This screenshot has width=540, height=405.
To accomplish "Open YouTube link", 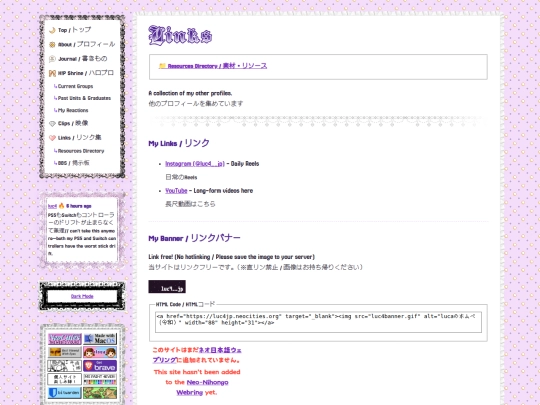I will 176,190.
